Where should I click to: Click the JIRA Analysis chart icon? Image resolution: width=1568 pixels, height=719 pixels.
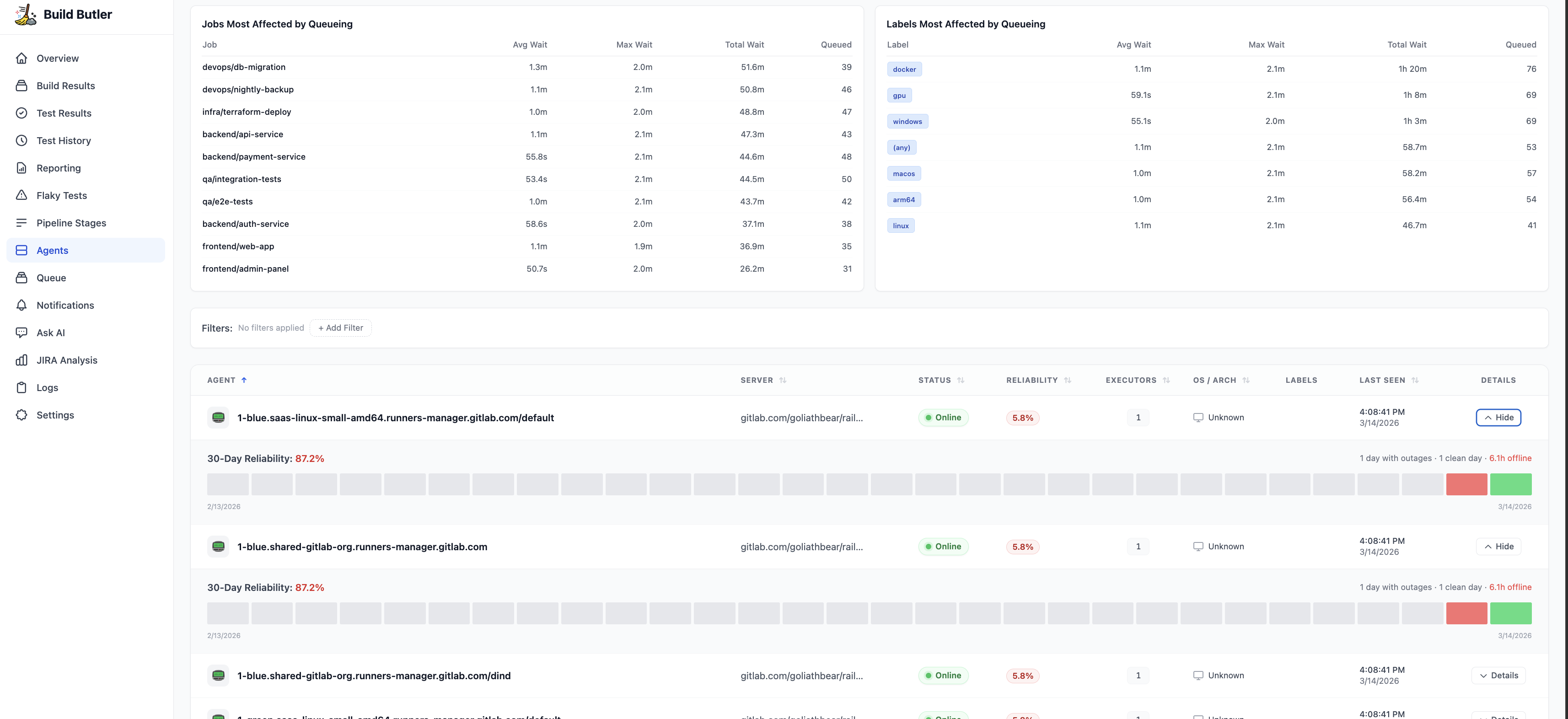[21, 360]
